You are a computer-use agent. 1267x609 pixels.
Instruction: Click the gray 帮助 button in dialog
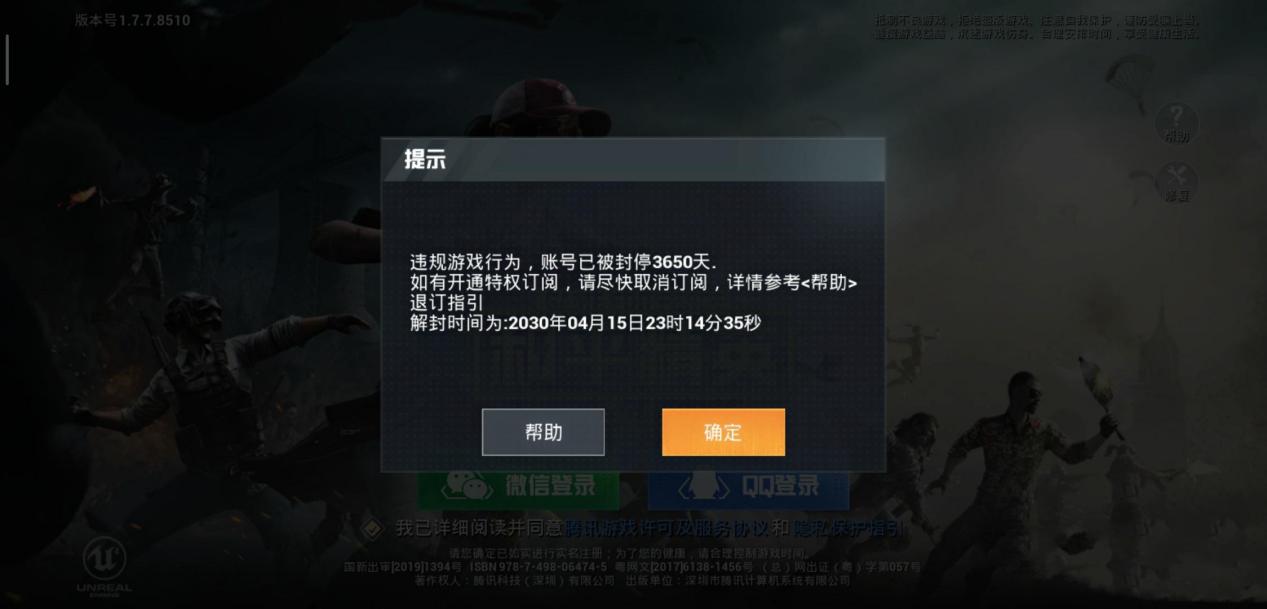(543, 432)
